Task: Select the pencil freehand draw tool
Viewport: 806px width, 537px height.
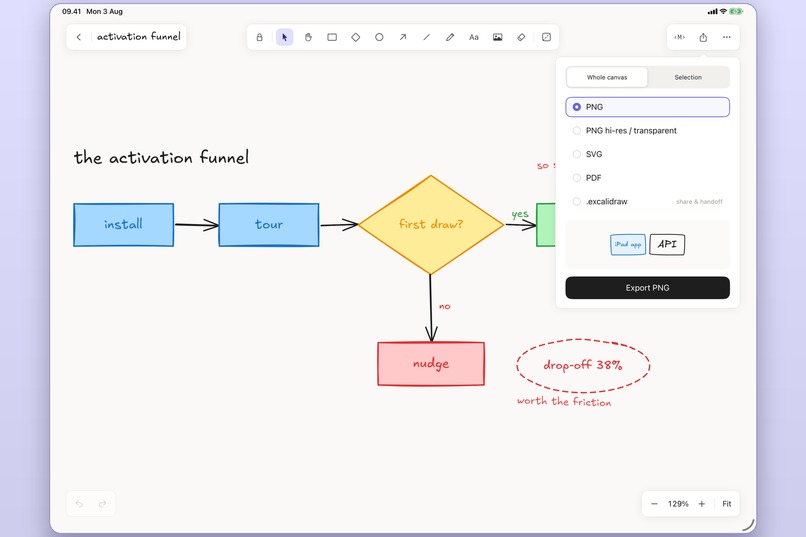Action: point(450,37)
